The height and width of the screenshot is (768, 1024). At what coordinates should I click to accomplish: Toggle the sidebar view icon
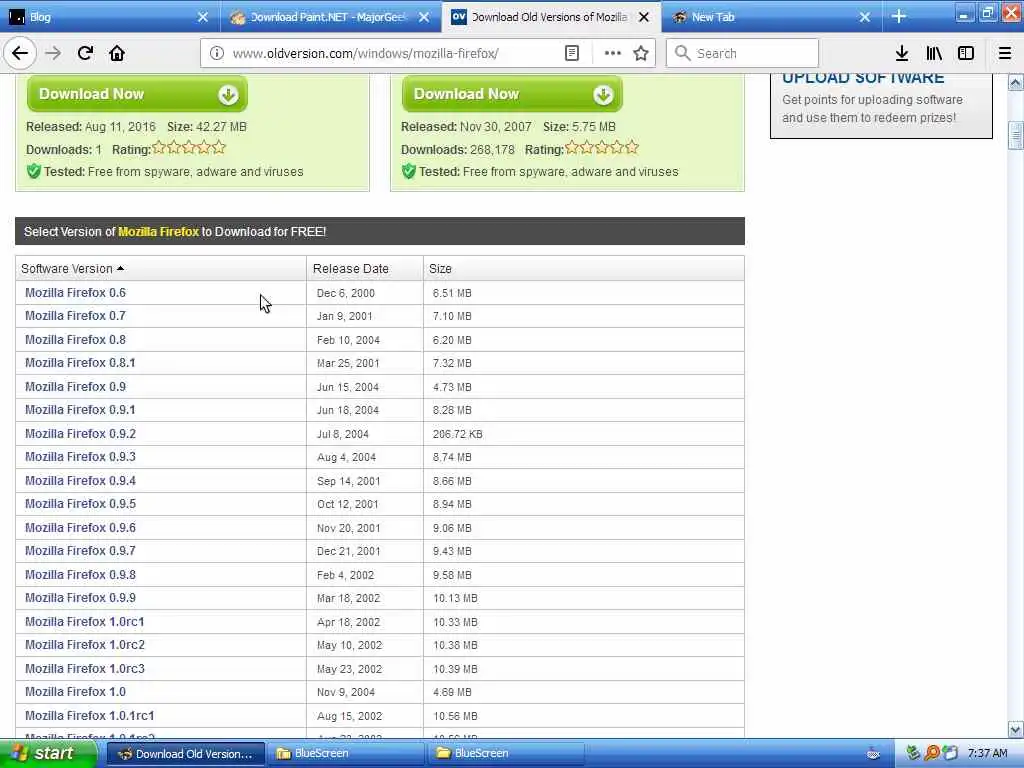click(966, 54)
